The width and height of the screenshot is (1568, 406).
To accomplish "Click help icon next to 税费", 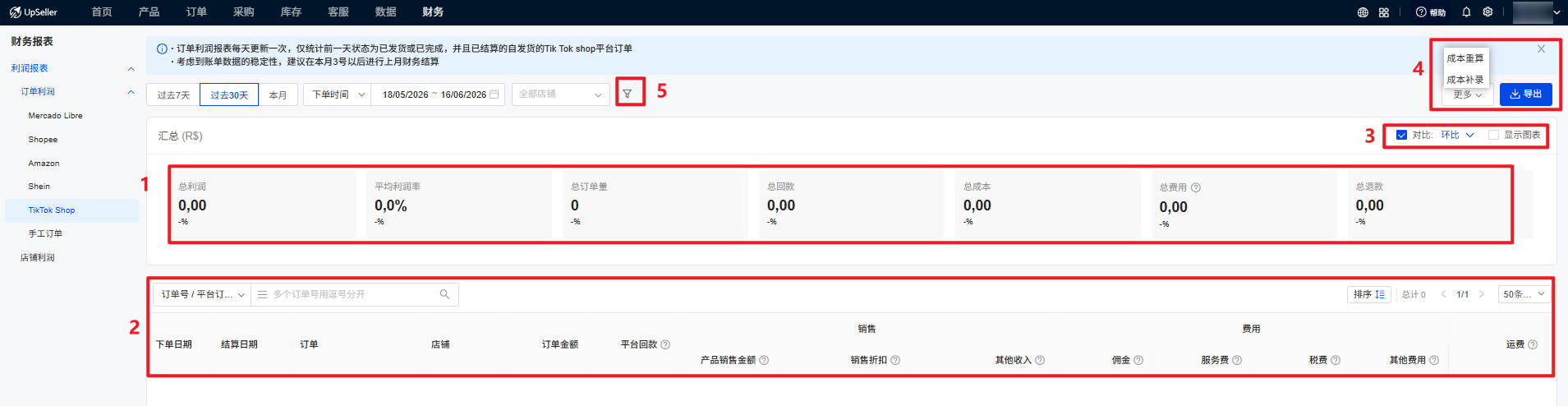I will point(1336,360).
